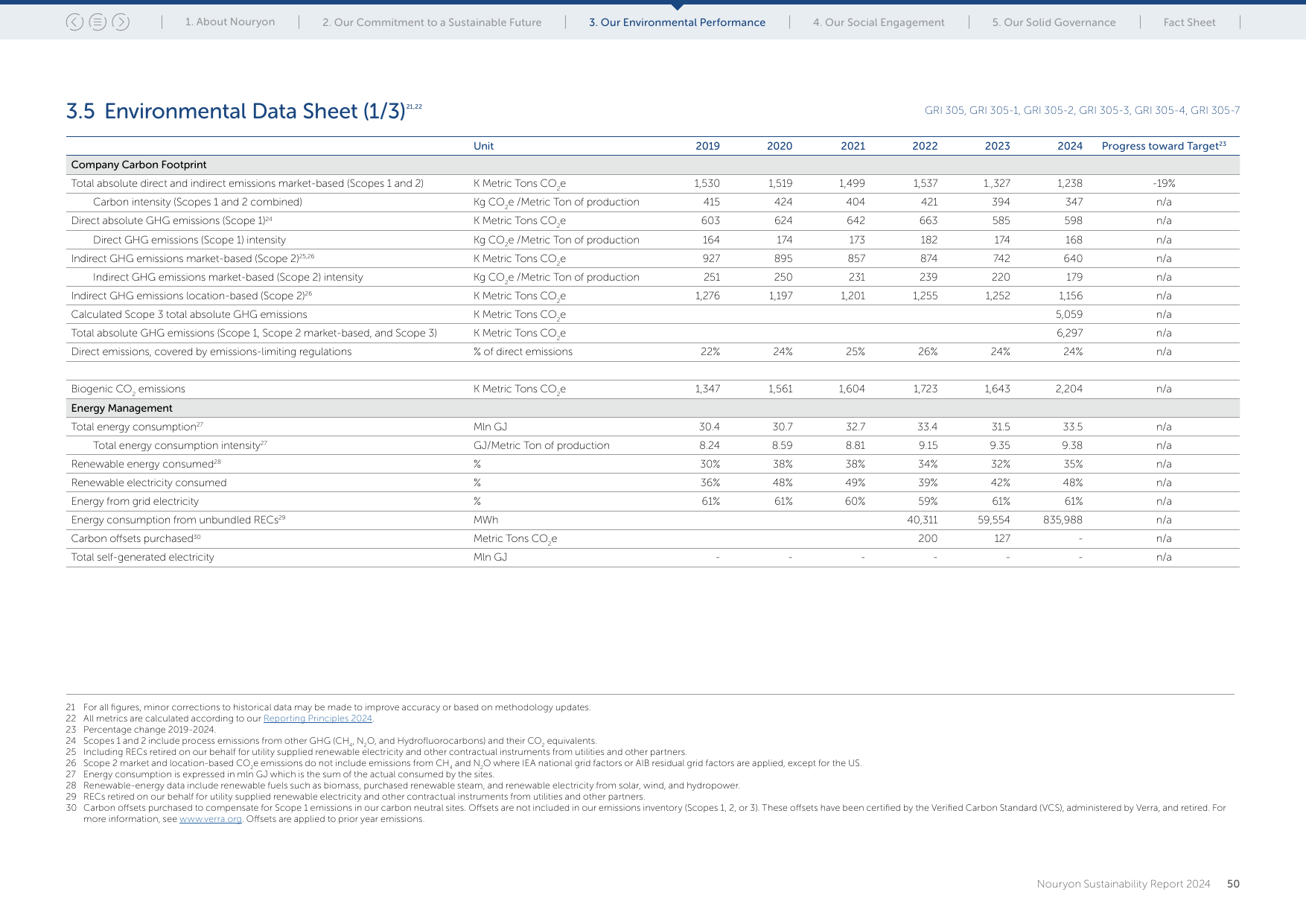Click the '2,204' biogenic emissions value

click(1068, 389)
